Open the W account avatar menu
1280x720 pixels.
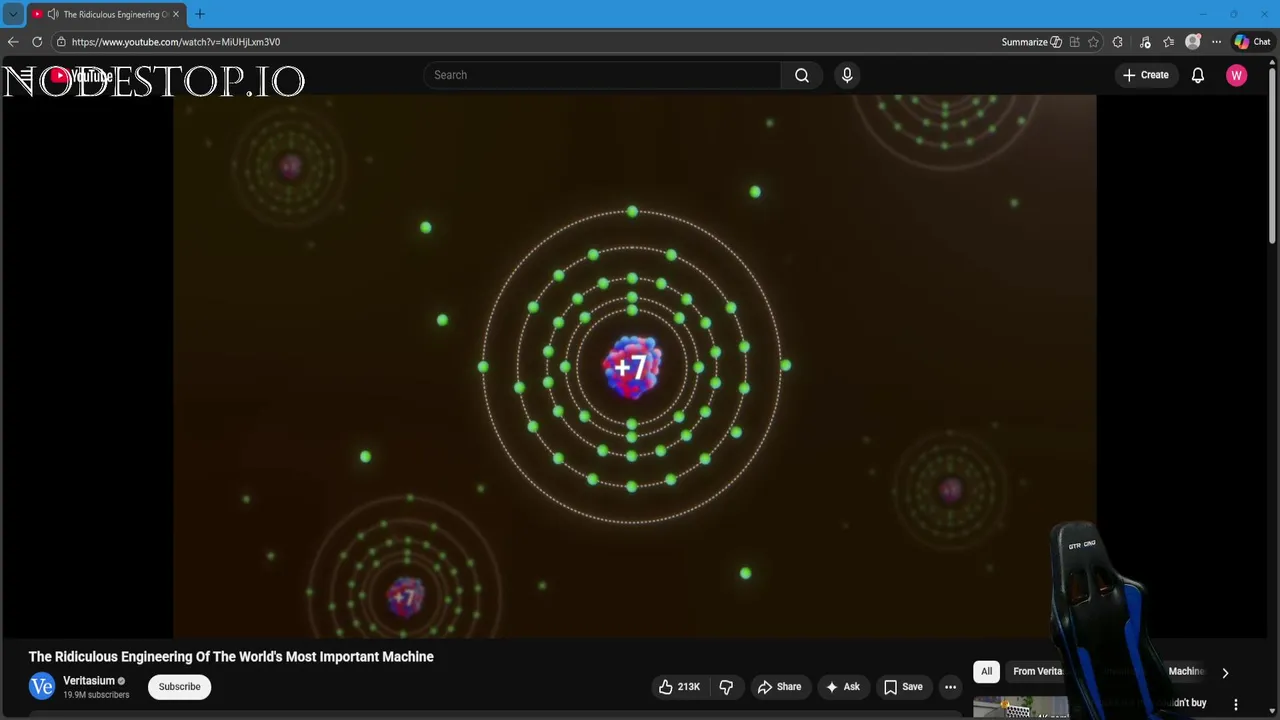[1237, 75]
